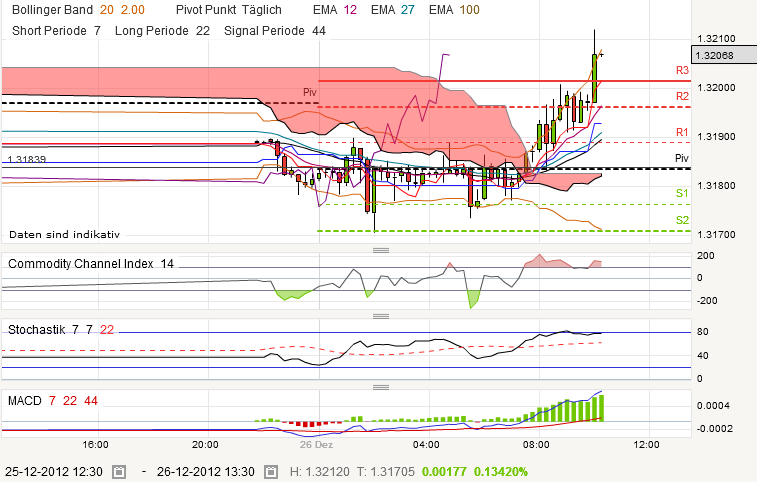This screenshot has width=757, height=482.
Task: Open the start date calendar picker icon
Action: click(119, 472)
